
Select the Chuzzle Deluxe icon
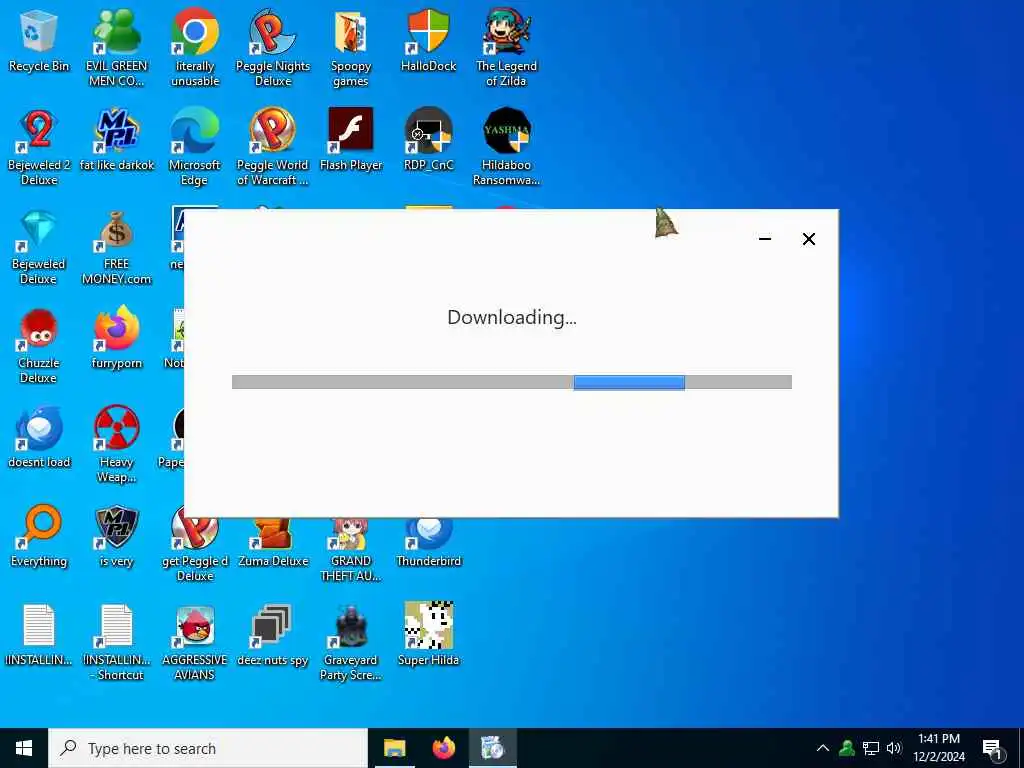coord(39,345)
